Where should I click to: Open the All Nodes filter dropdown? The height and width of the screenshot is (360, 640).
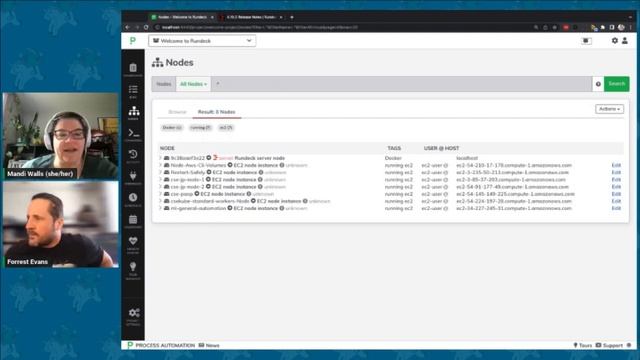click(x=193, y=84)
